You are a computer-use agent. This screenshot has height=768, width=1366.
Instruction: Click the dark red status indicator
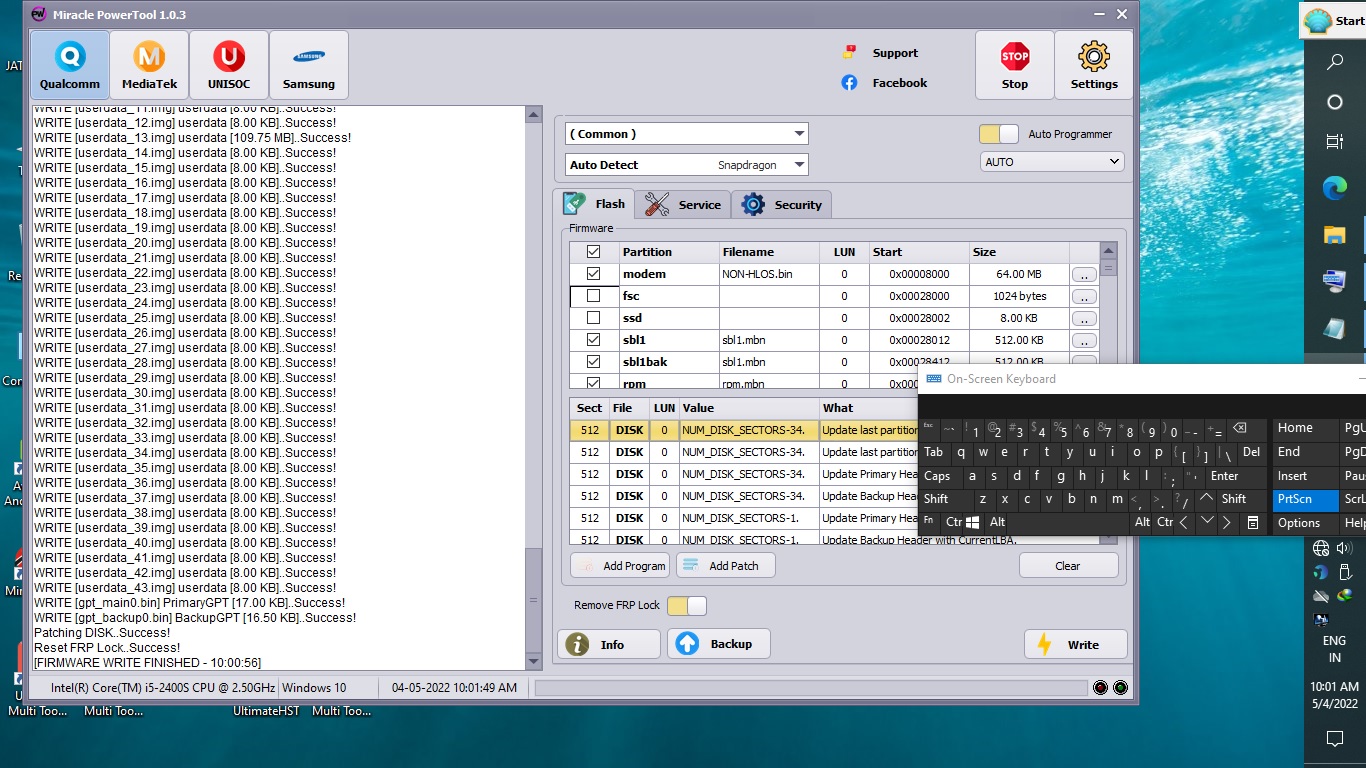[1101, 688]
